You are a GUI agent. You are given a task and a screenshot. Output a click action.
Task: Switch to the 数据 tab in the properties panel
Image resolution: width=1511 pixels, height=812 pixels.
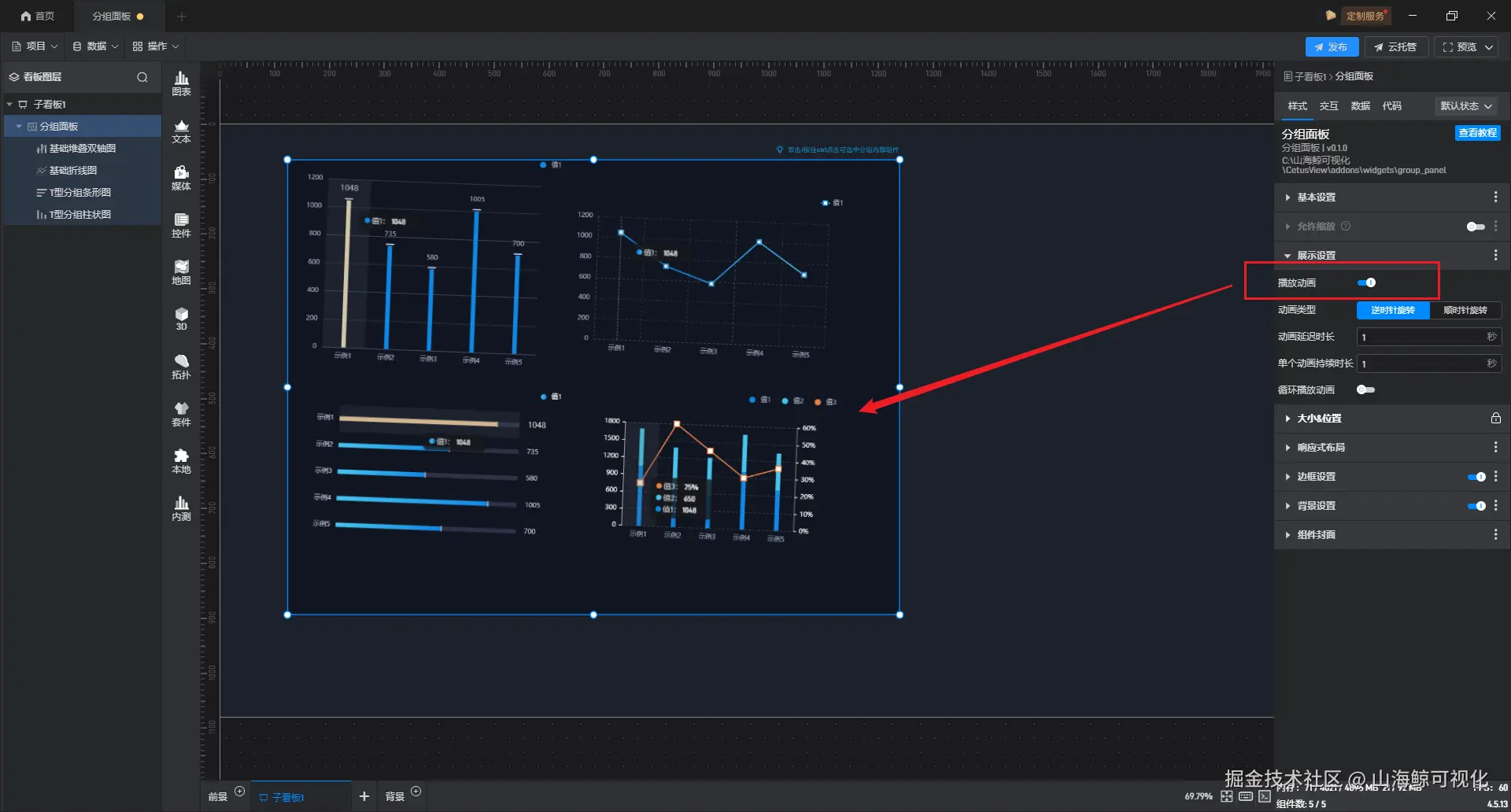(1361, 106)
